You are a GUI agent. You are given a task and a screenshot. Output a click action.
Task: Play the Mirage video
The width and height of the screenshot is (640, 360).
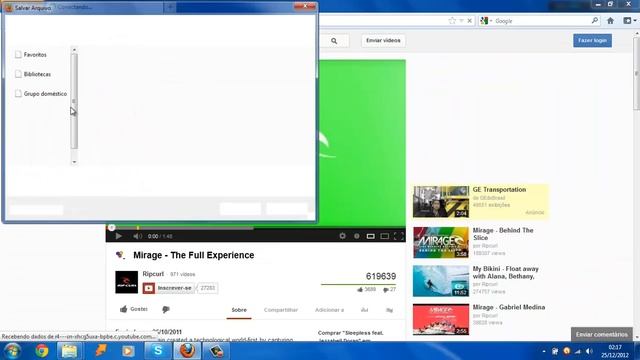[118, 236]
